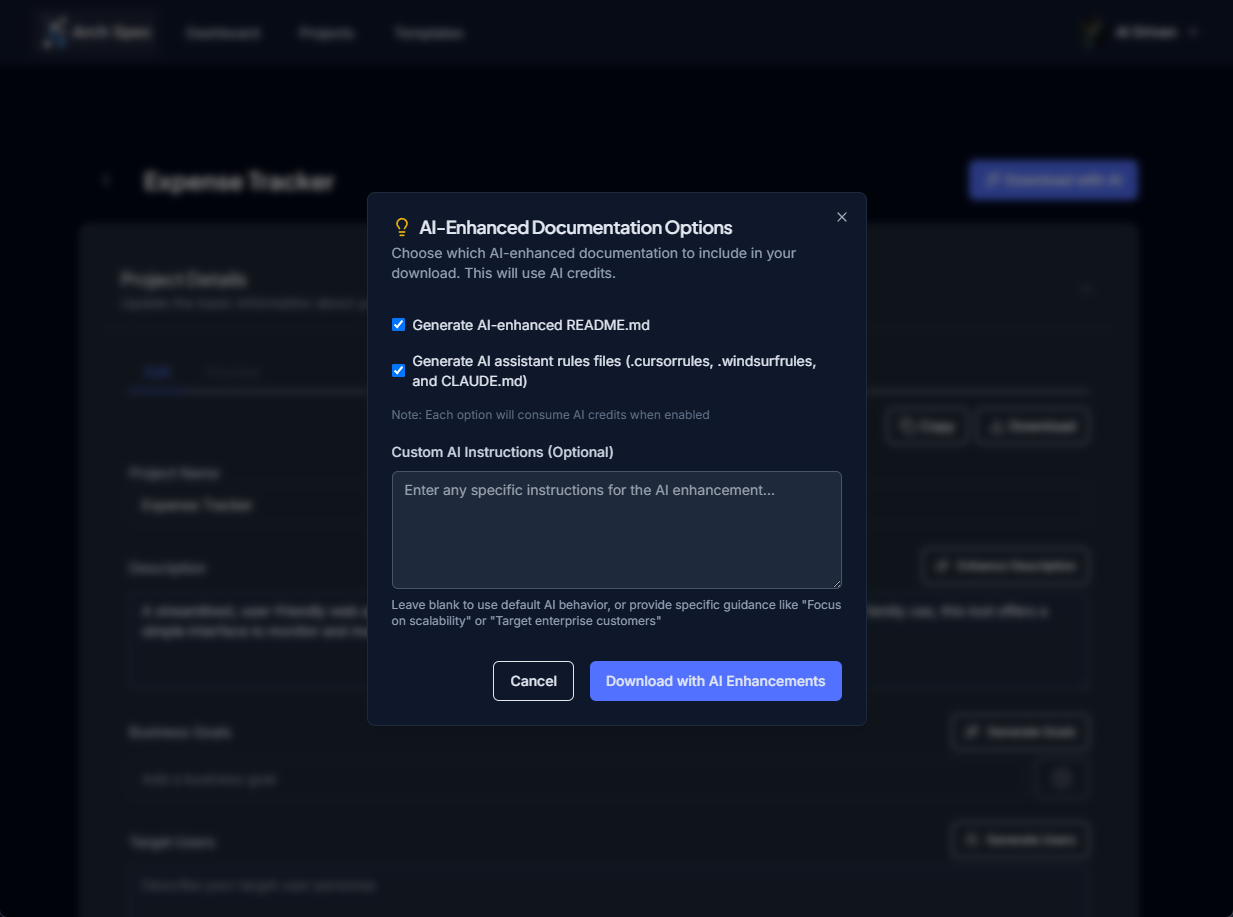1233x917 pixels.
Task: Click the note about consuming AI credits
Action: 550,414
